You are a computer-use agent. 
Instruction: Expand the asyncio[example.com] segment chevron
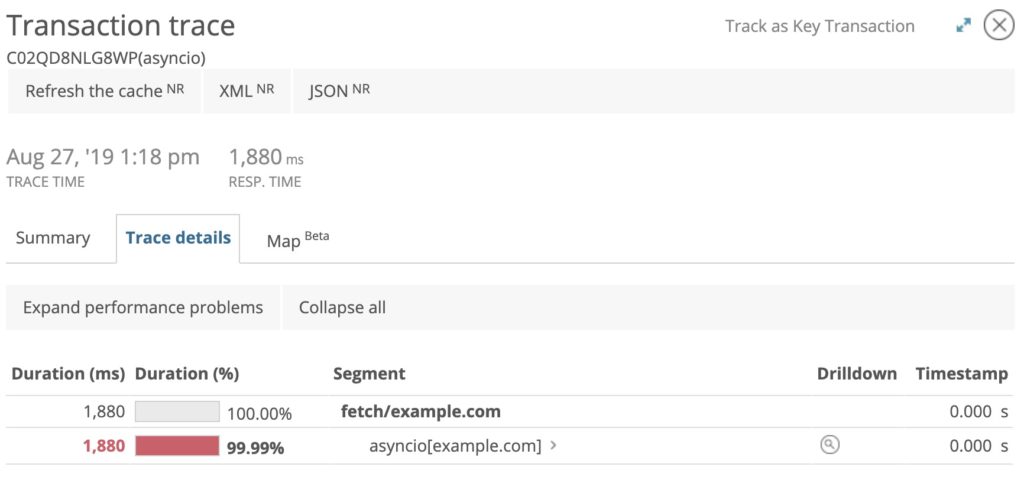pos(553,446)
